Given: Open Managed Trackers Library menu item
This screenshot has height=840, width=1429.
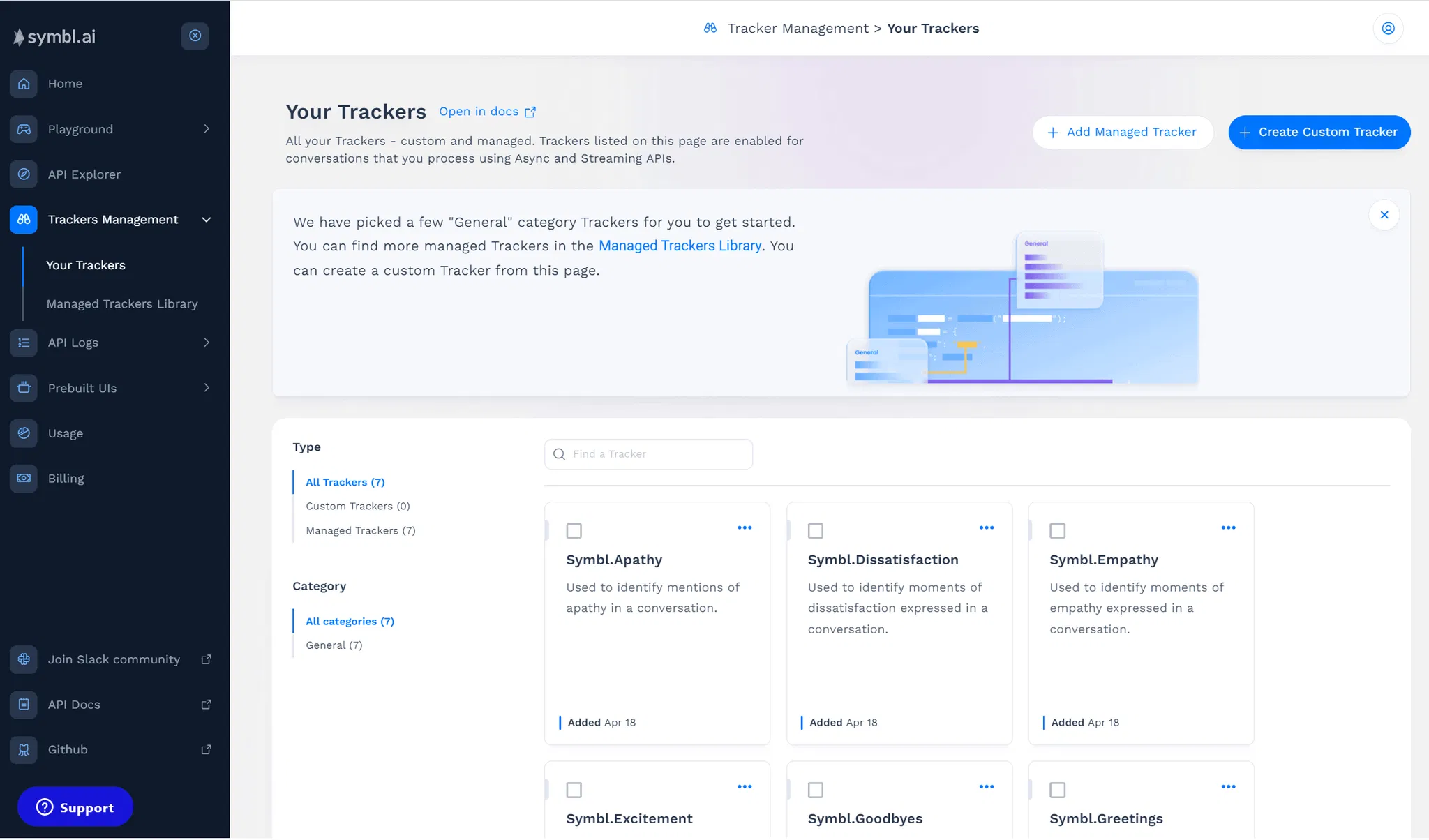Looking at the screenshot, I should (122, 304).
